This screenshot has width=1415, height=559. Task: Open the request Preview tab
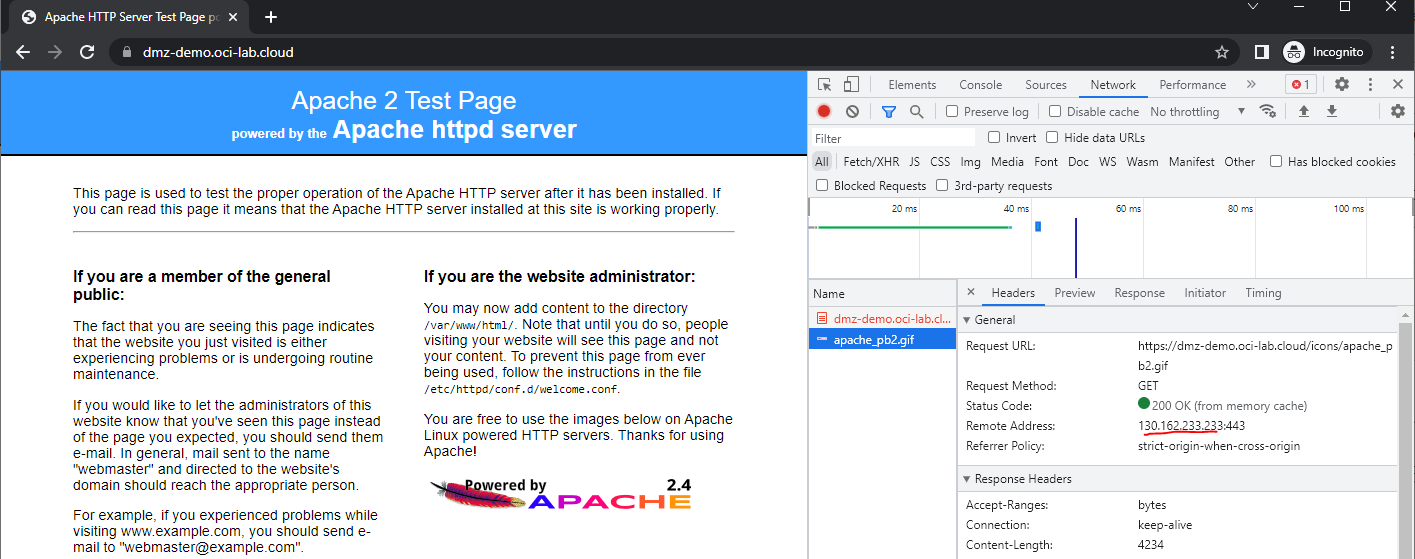(1075, 293)
